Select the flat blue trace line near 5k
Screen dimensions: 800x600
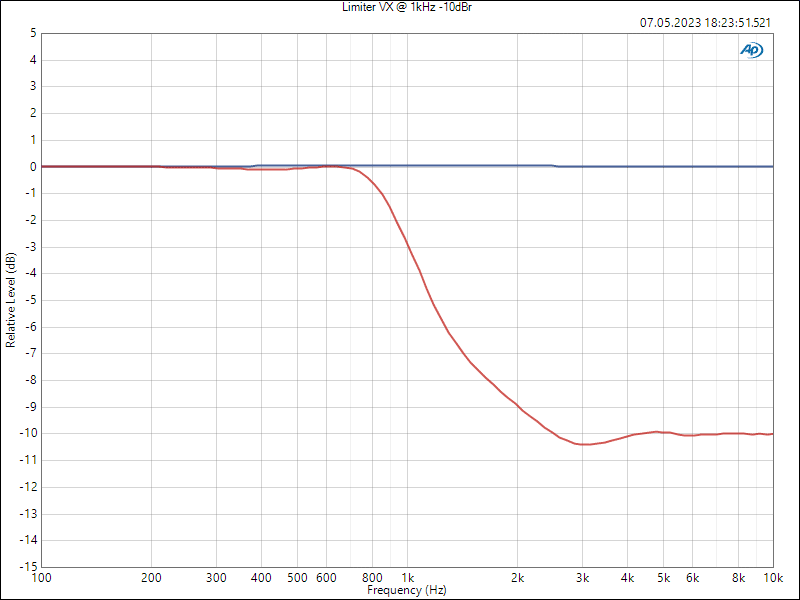coord(663,166)
